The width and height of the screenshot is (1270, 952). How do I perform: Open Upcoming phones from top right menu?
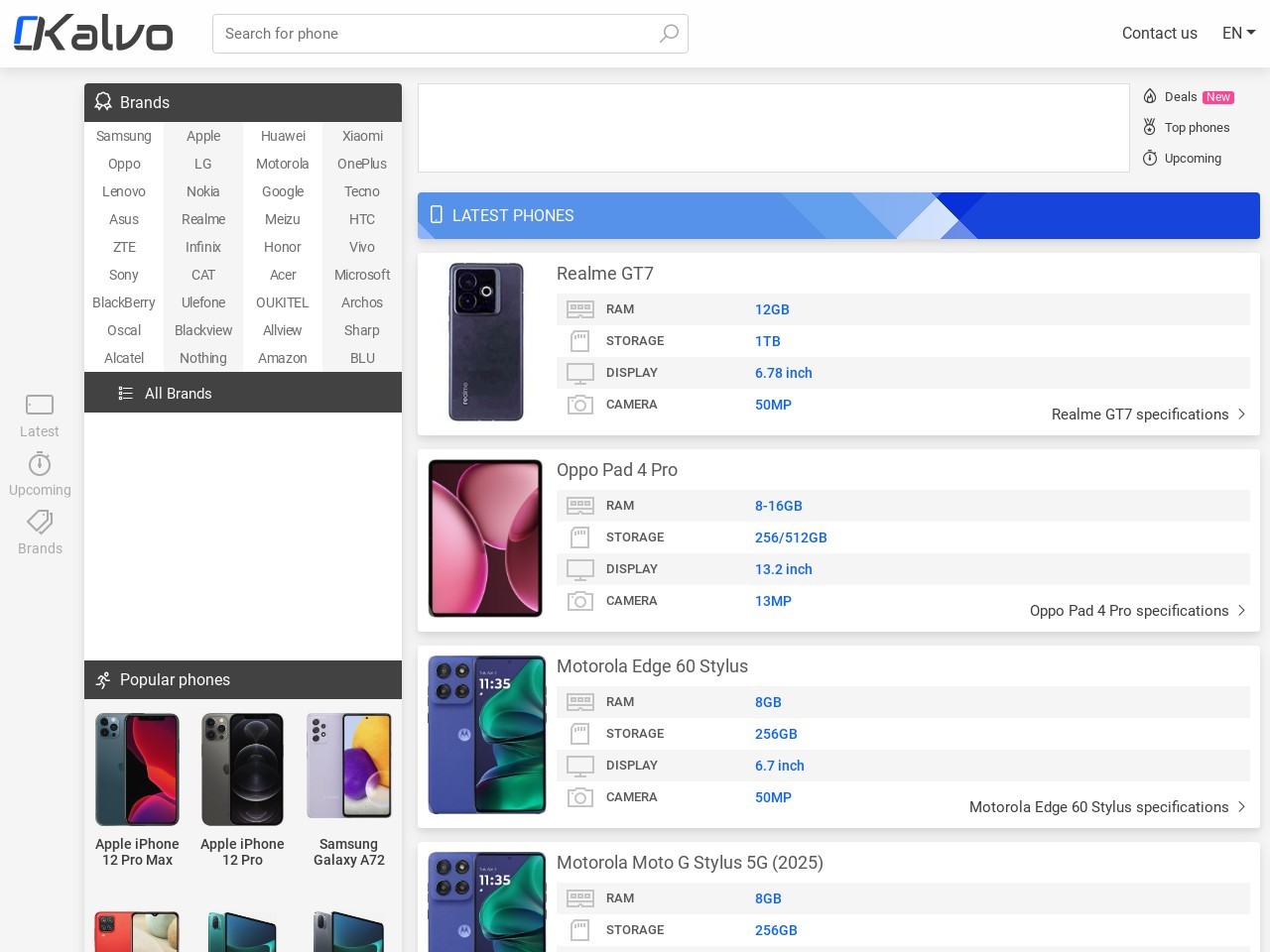point(1193,158)
